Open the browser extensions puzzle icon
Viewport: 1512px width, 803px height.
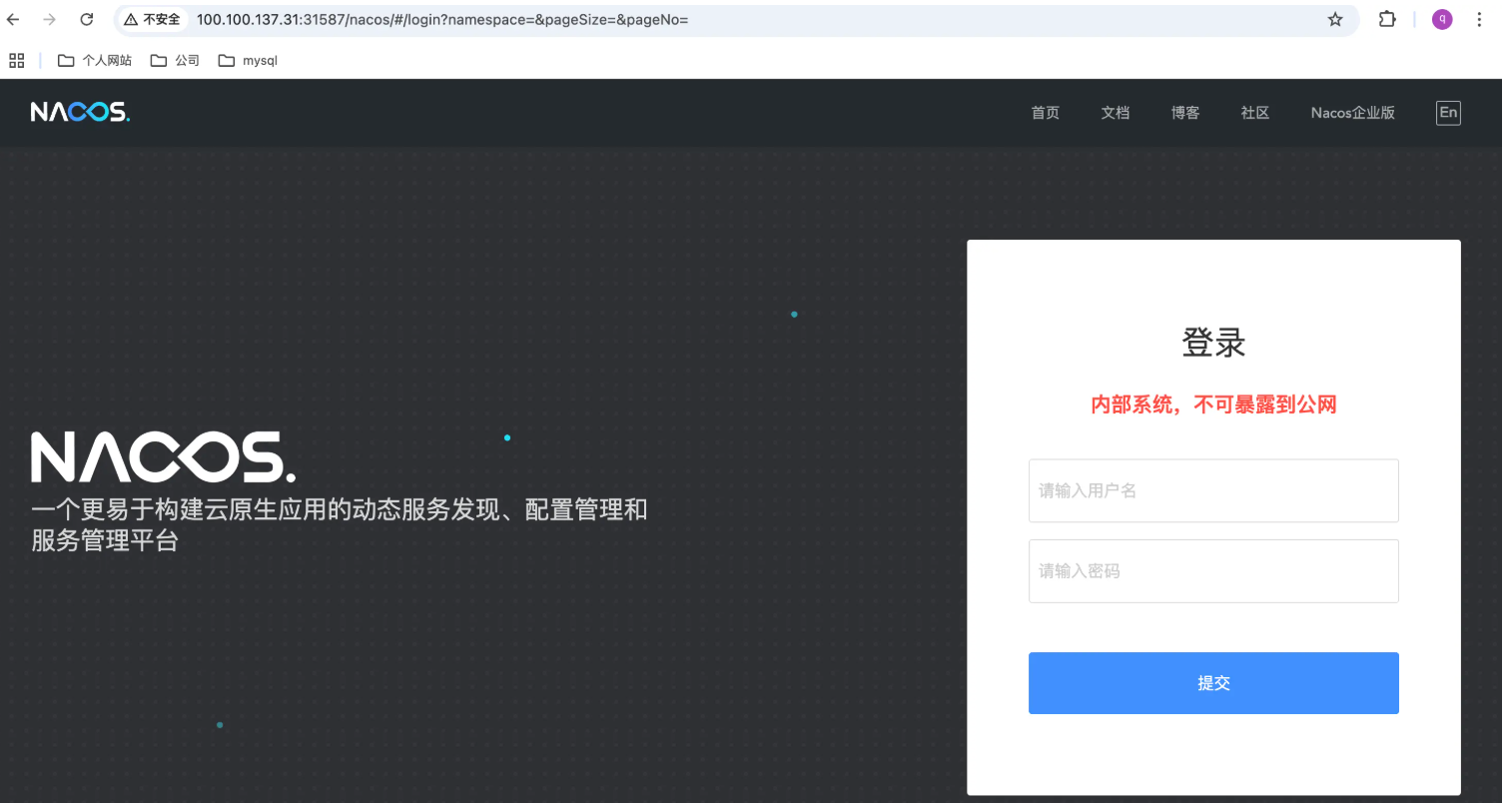tap(1387, 19)
